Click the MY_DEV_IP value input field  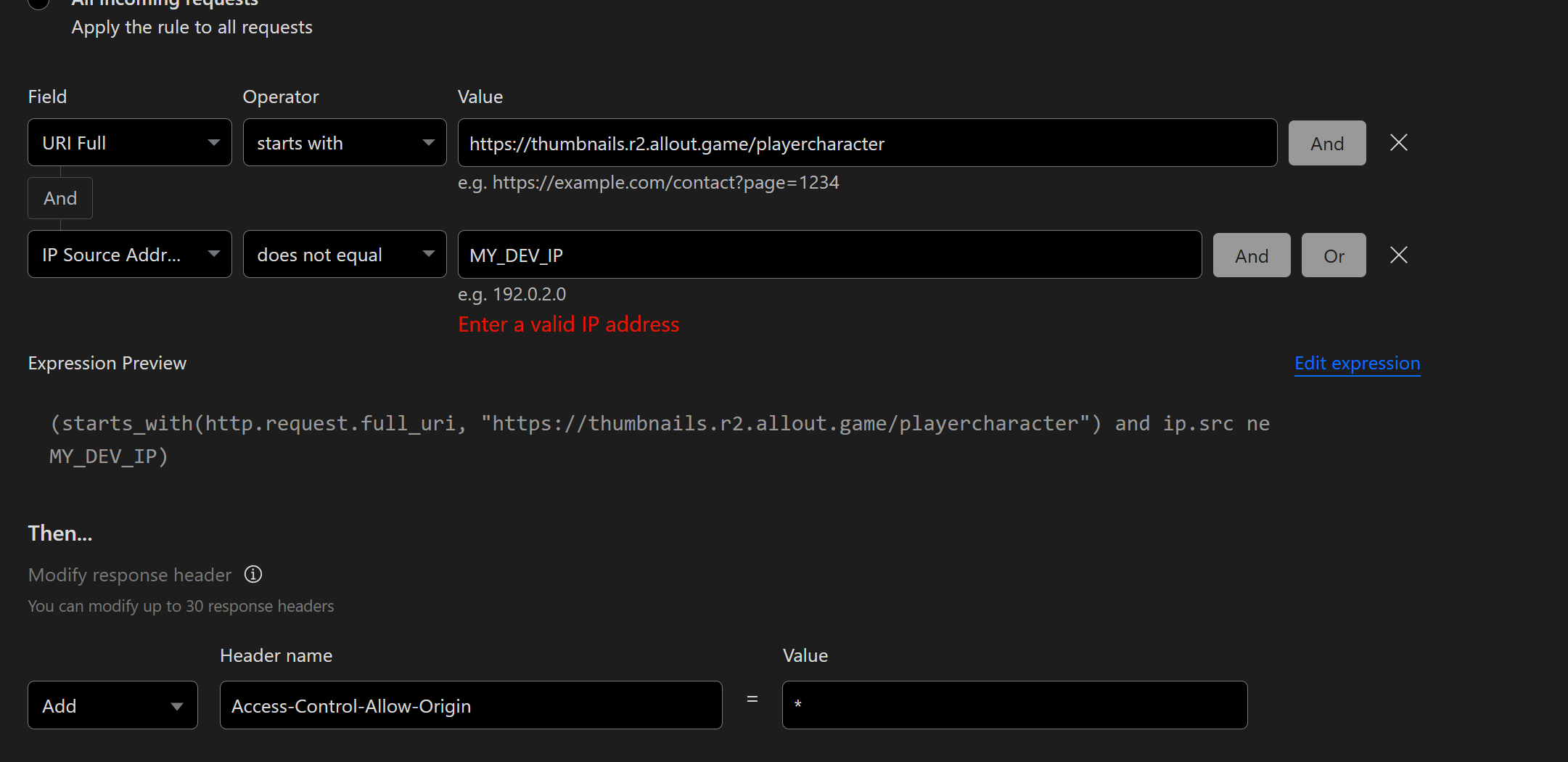click(x=829, y=255)
